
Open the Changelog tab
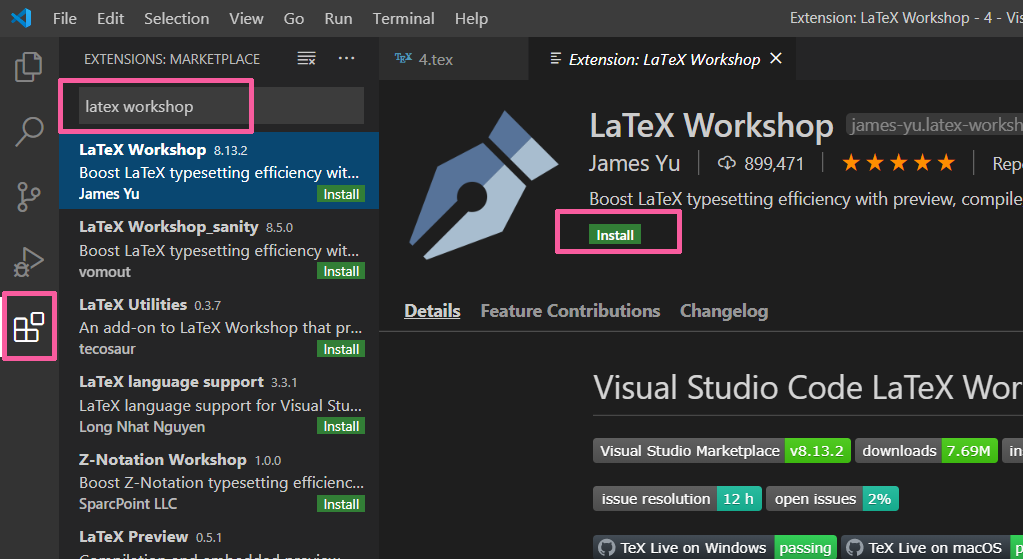724,311
